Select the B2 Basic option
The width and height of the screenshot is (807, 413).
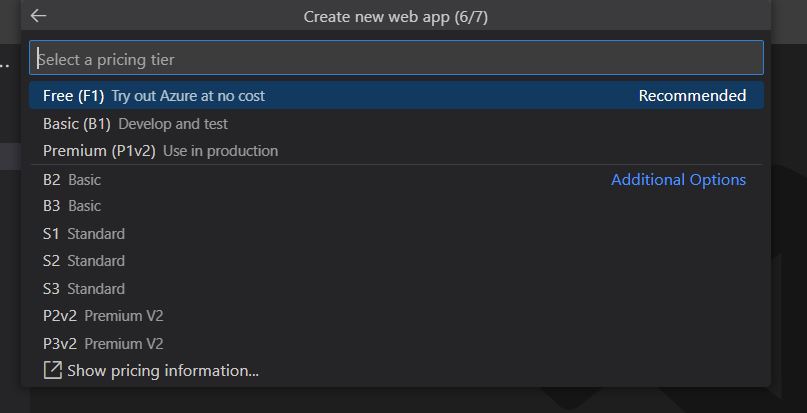click(x=72, y=180)
